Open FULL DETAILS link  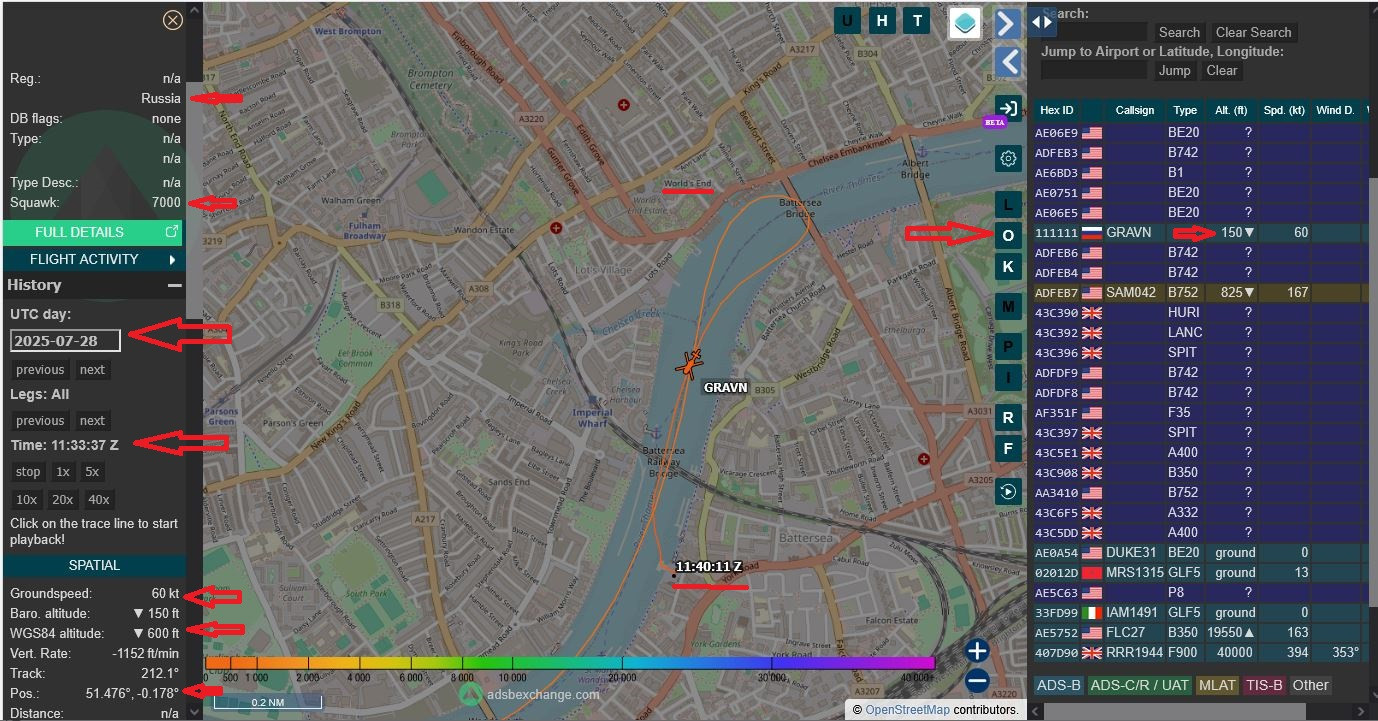tap(94, 232)
